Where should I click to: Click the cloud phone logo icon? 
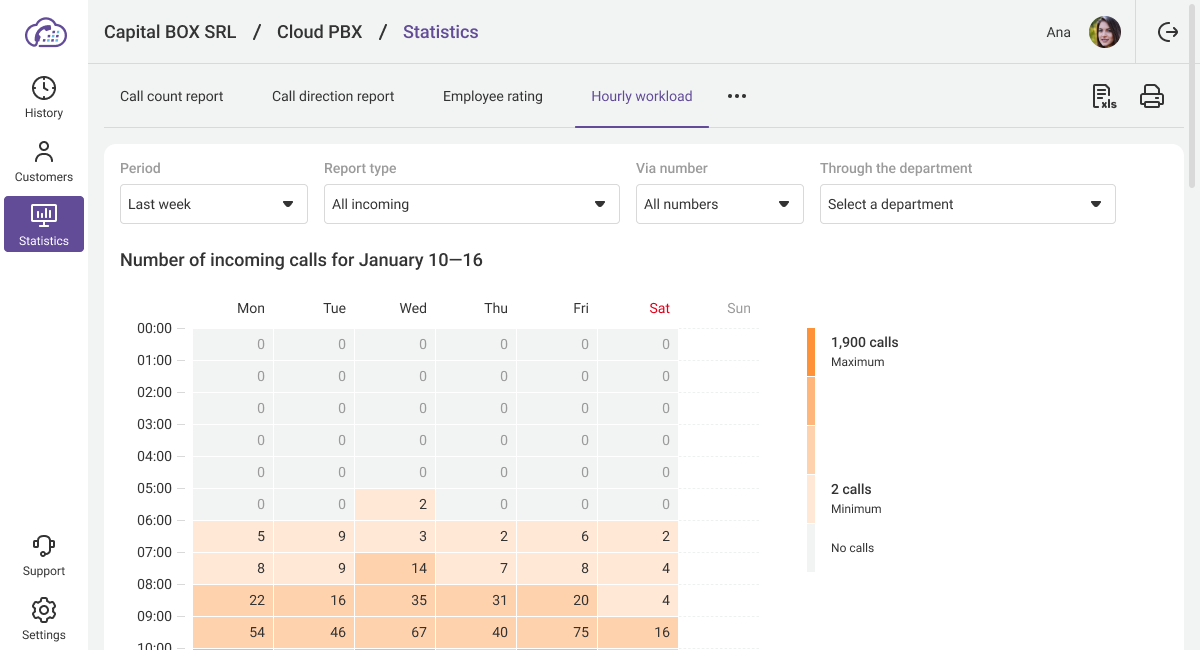pos(45,33)
